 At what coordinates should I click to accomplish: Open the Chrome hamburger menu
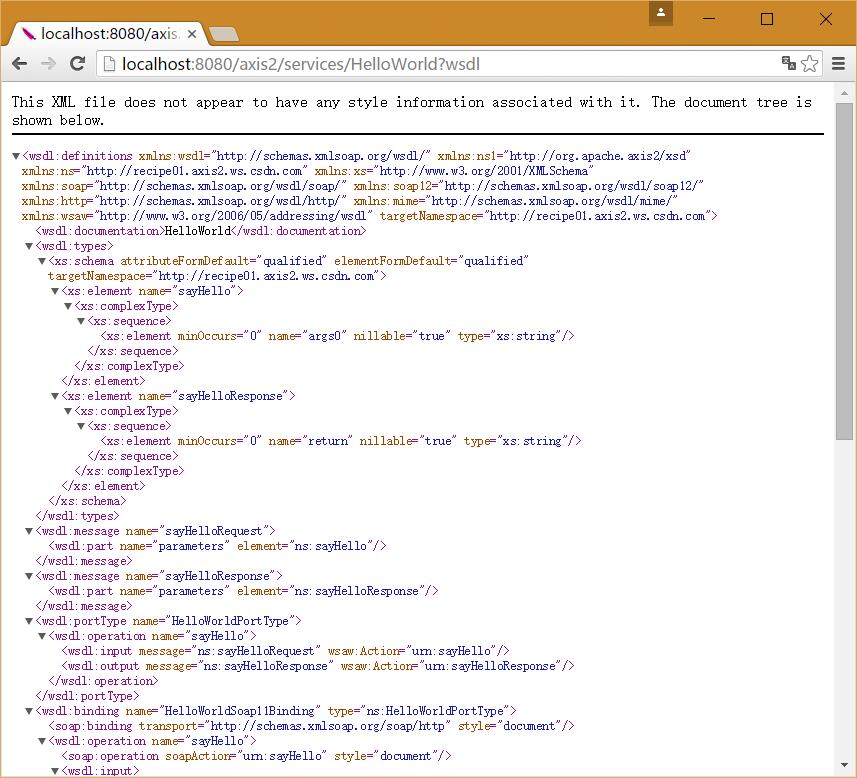point(839,64)
